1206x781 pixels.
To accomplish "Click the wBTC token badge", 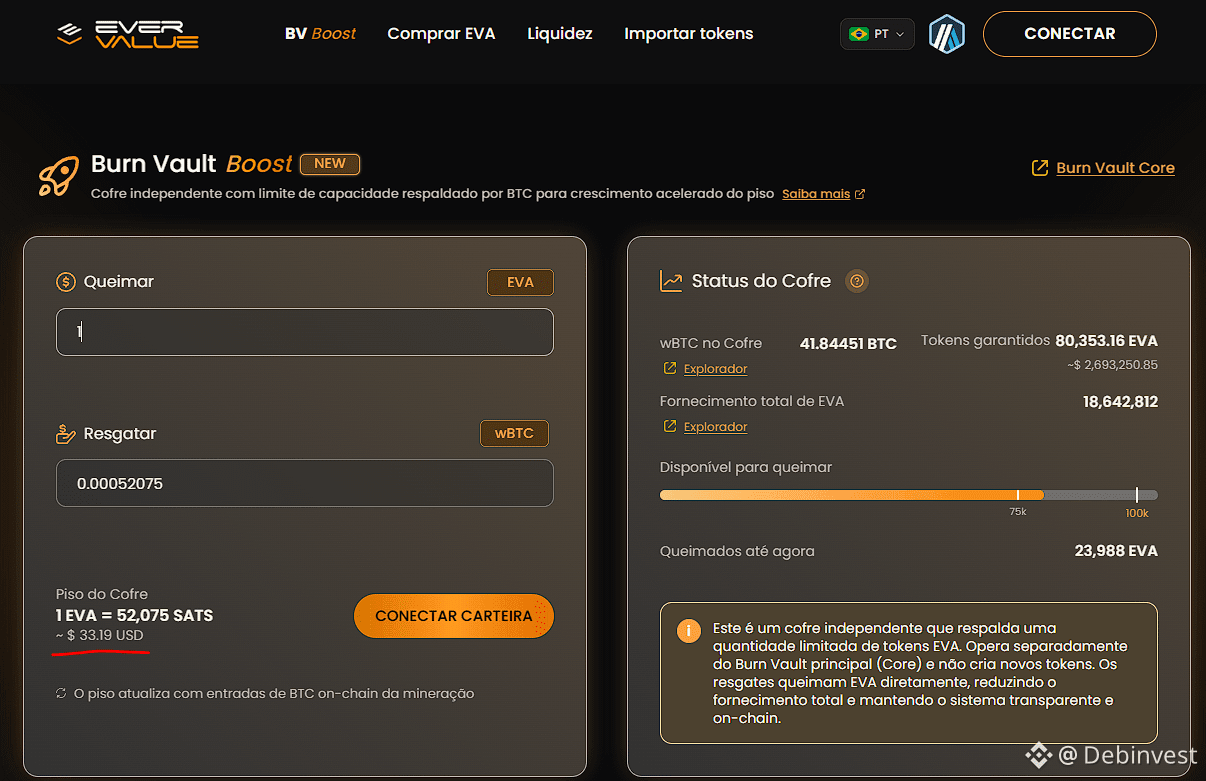I will [x=514, y=434].
